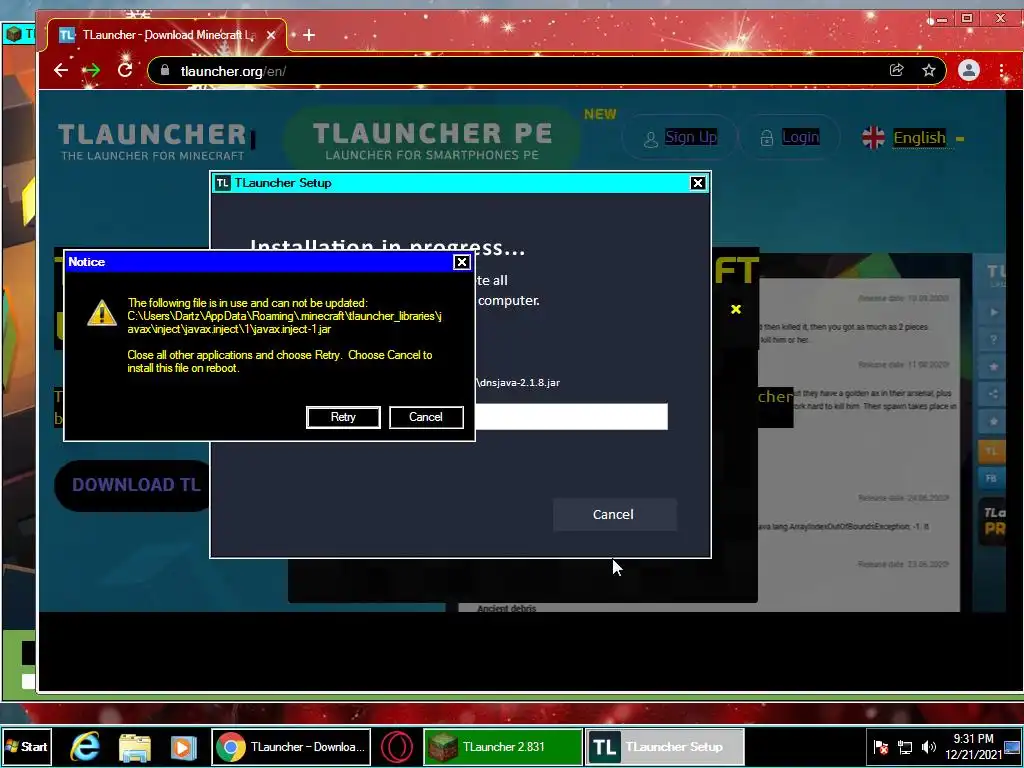Open the Windows Start menu
The image size is (1024, 768).
26,746
